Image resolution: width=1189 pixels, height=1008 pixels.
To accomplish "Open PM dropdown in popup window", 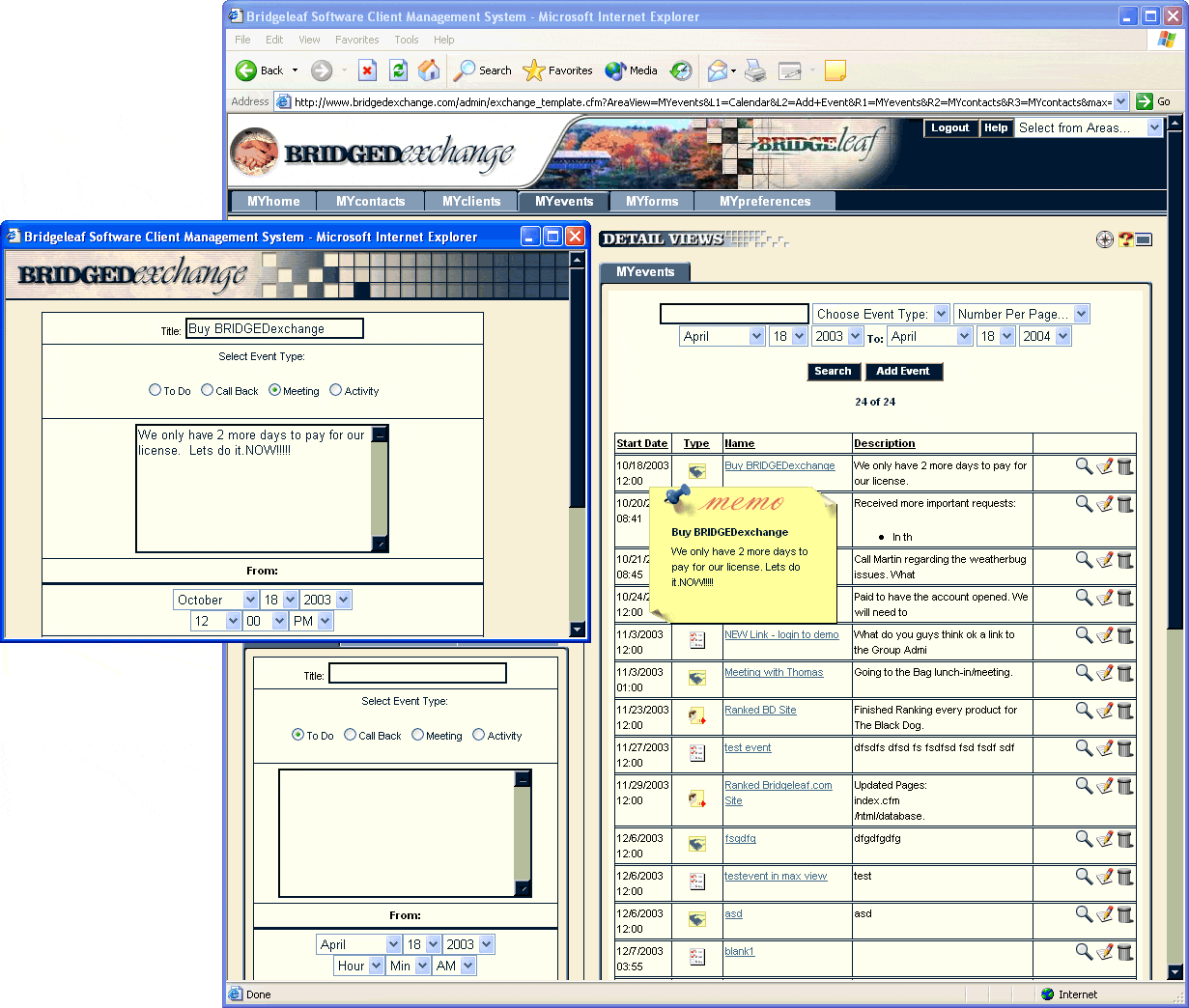I will pos(311,621).
